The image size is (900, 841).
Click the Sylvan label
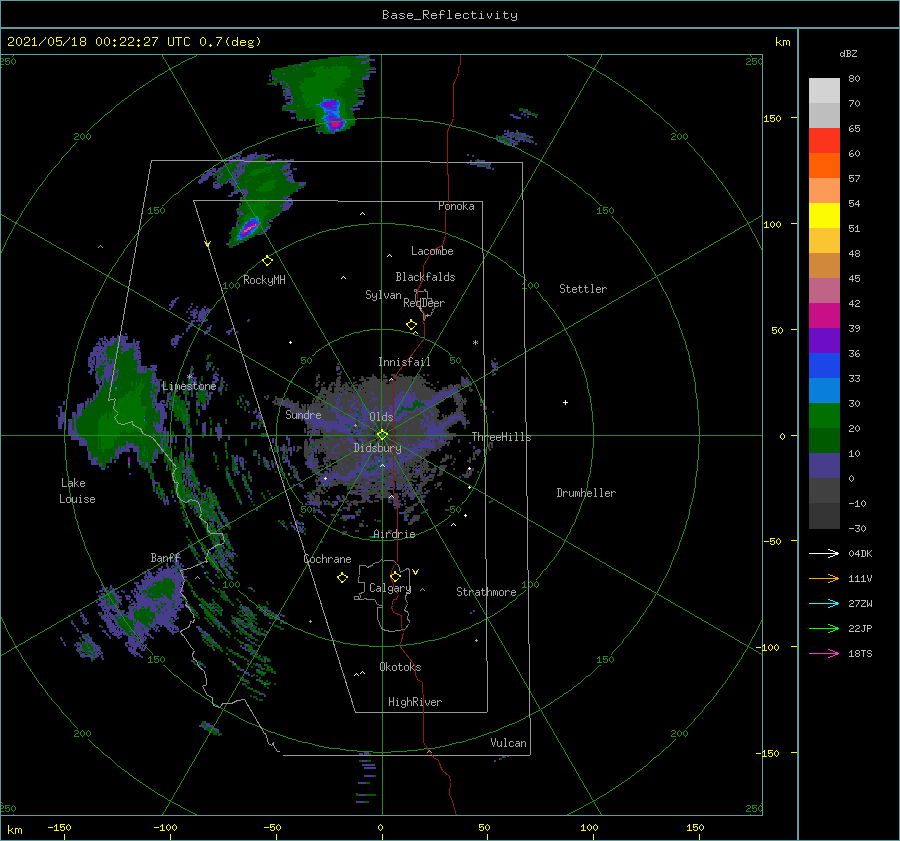pos(383,295)
